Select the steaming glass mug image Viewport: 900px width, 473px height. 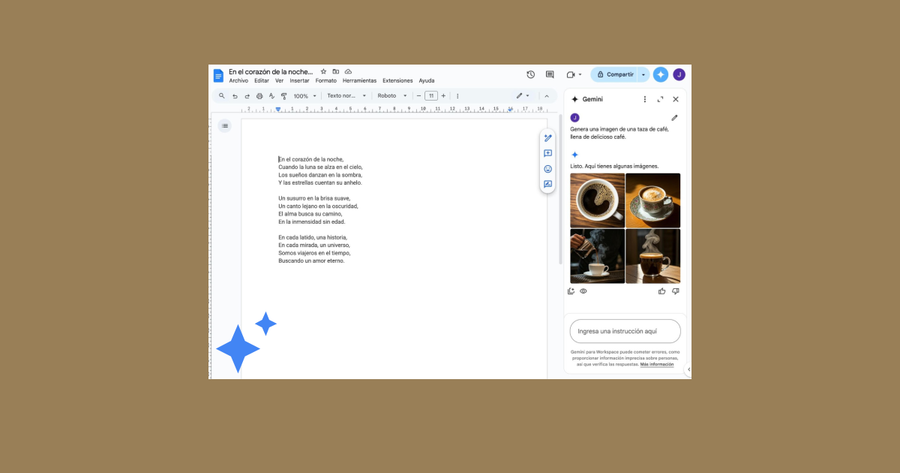(x=653, y=256)
